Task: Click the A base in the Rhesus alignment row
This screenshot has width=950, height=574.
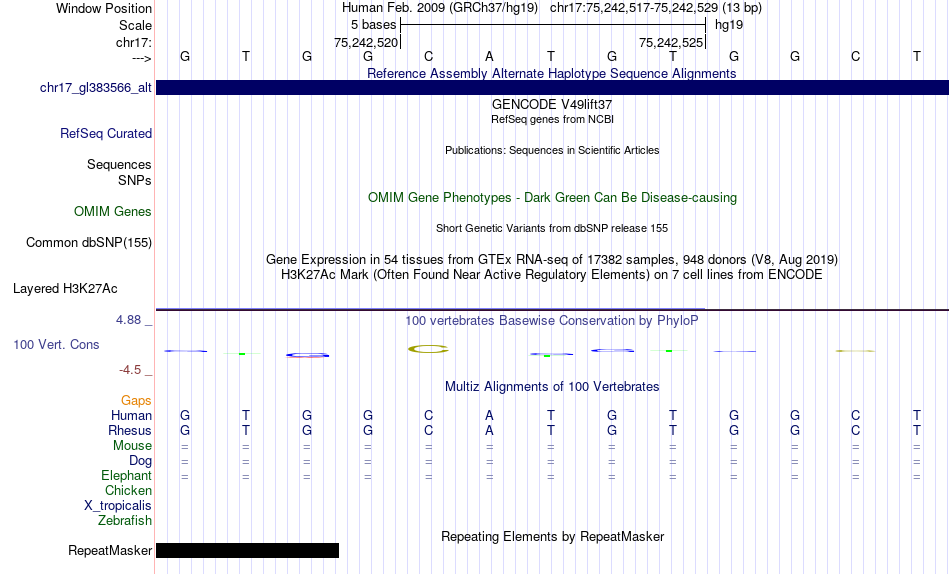Action: [490, 430]
